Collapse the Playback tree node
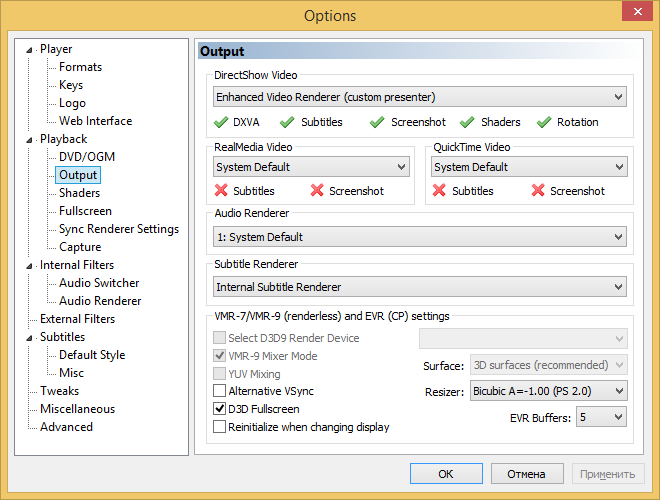The height and width of the screenshot is (500, 660). 29,140
